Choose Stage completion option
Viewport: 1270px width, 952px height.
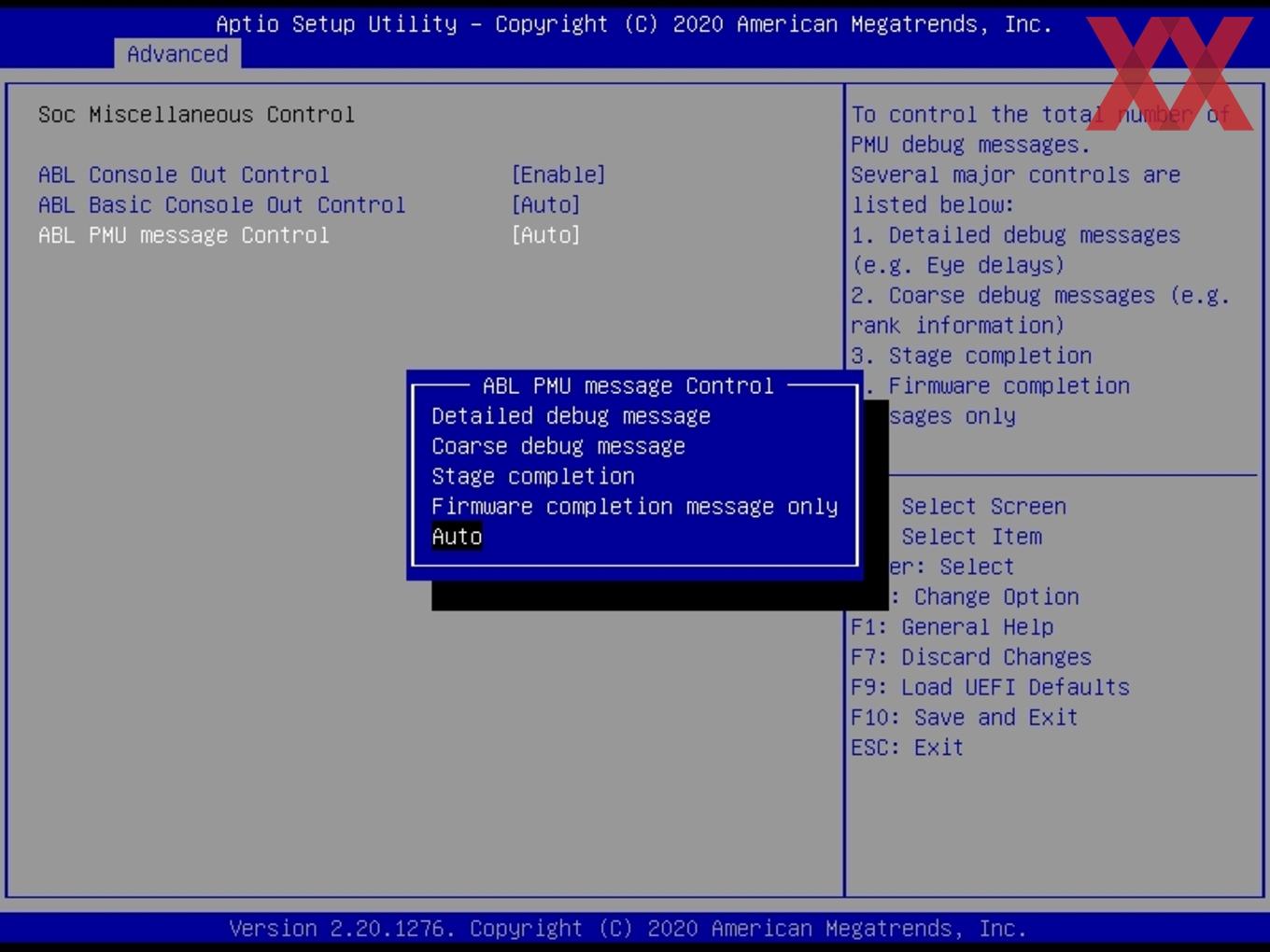pos(533,476)
